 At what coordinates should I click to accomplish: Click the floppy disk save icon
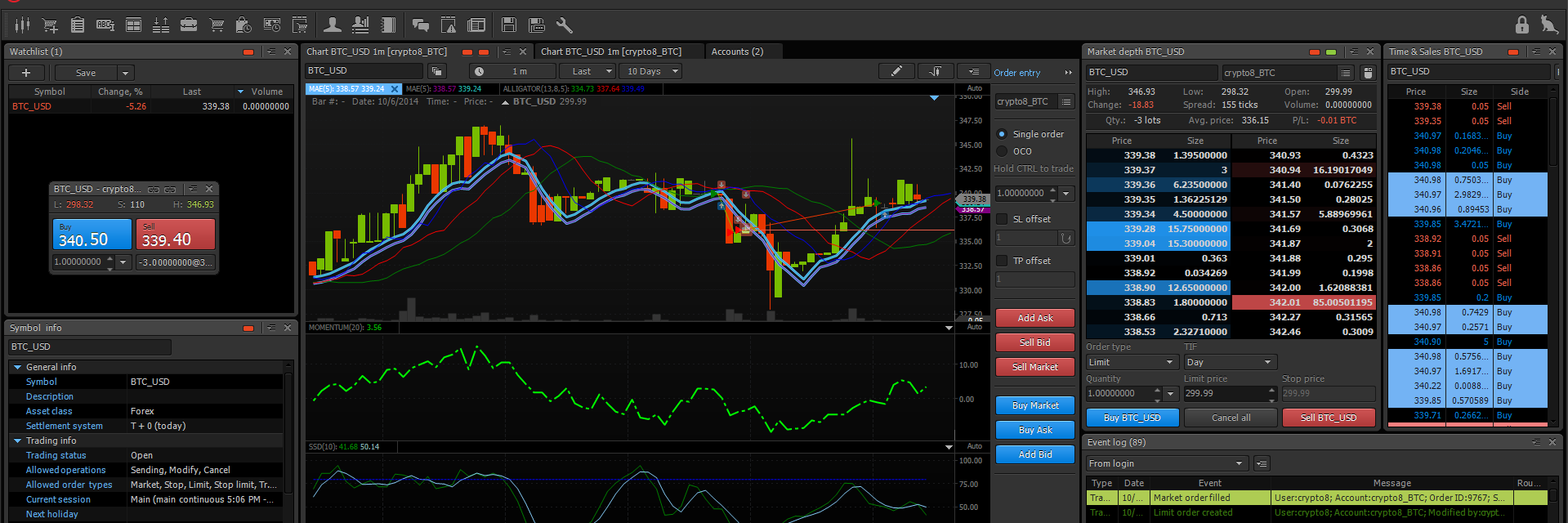pyautogui.click(x=509, y=25)
